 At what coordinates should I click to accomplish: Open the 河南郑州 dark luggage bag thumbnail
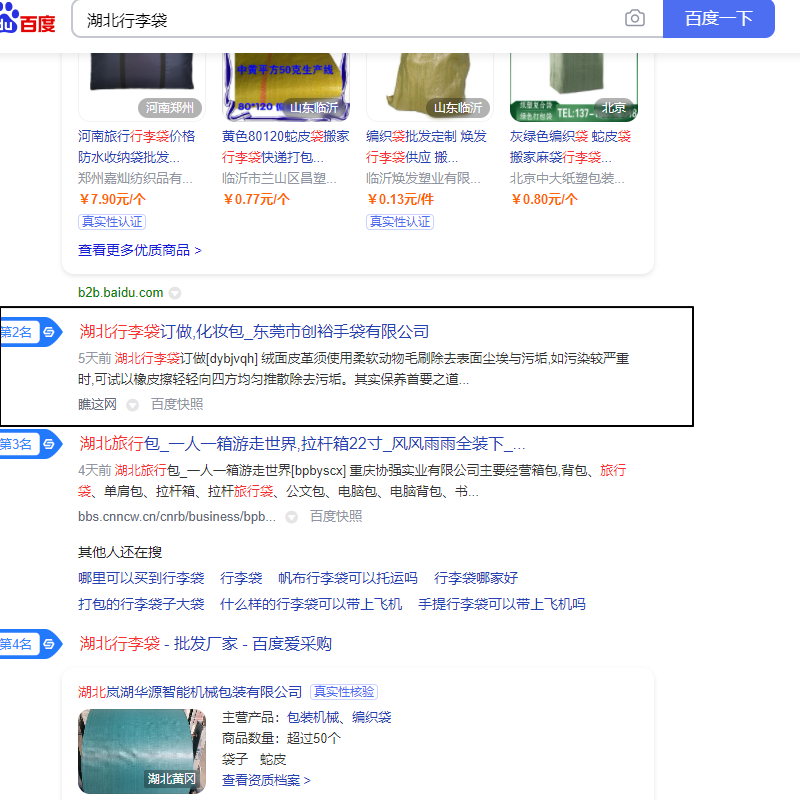142,87
